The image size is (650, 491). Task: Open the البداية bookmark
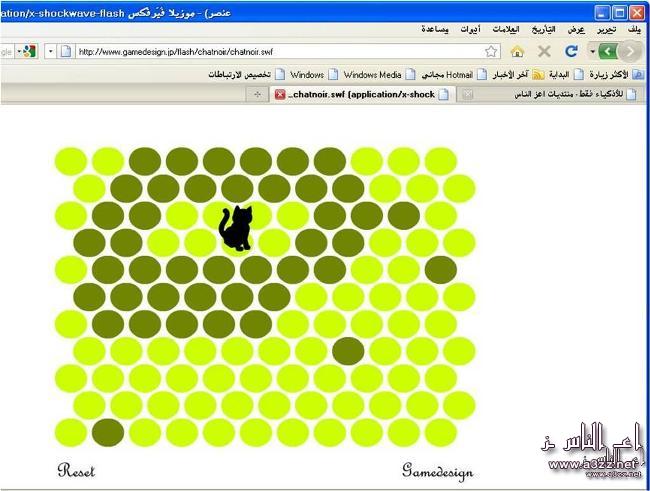(x=566, y=75)
